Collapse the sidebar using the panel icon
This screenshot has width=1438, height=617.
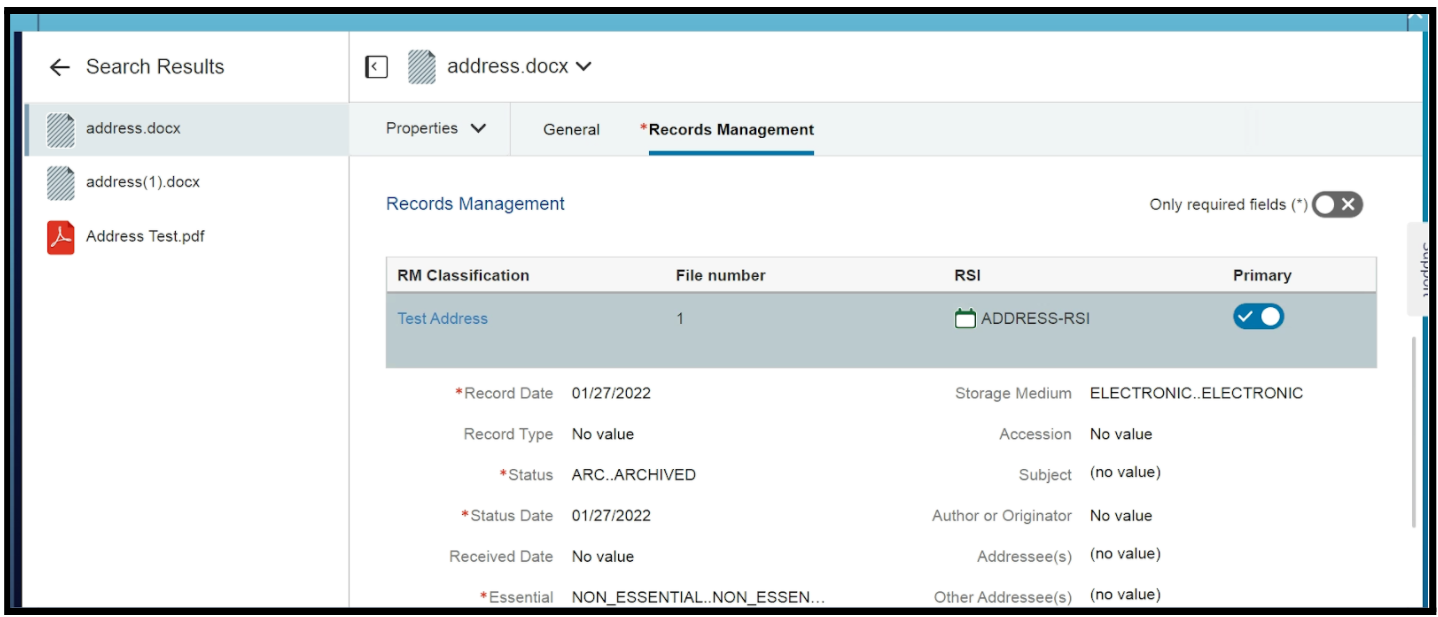[x=376, y=67]
